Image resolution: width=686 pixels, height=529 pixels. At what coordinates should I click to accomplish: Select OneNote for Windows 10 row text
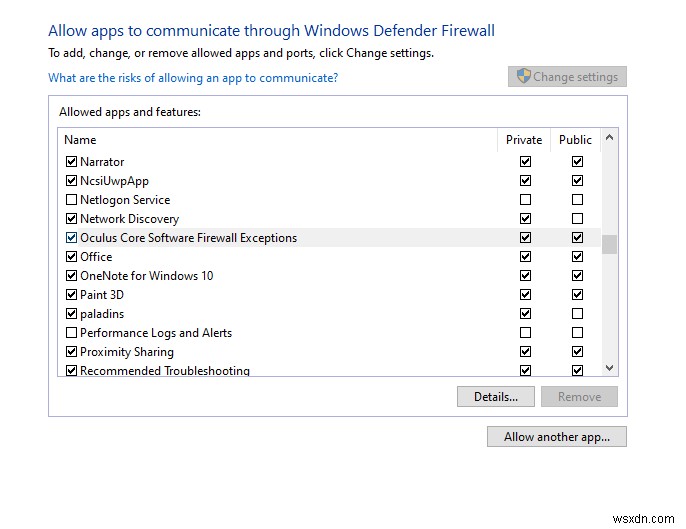click(x=147, y=276)
